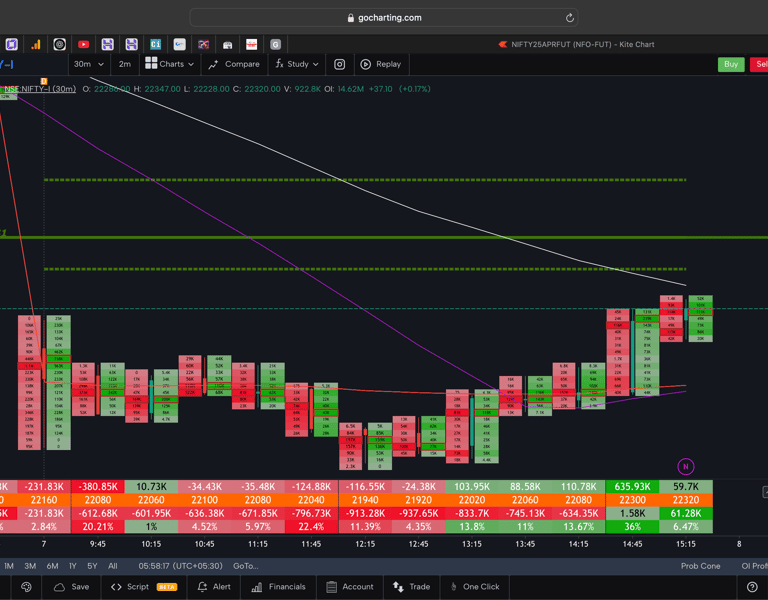Open the Account panel
The height and width of the screenshot is (600, 768).
[x=349, y=587]
